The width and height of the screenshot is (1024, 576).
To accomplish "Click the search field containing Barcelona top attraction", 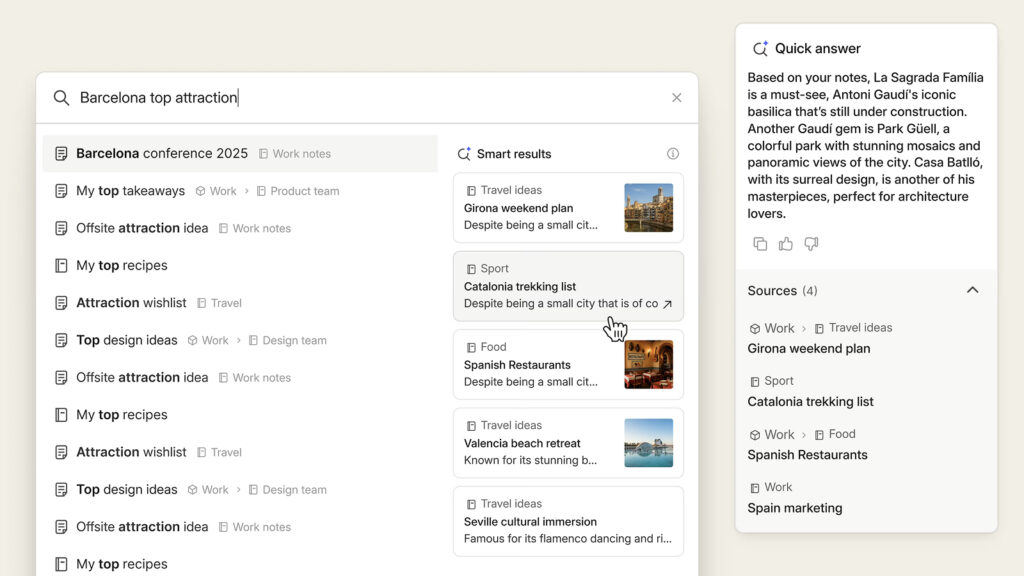I will [x=360, y=98].
